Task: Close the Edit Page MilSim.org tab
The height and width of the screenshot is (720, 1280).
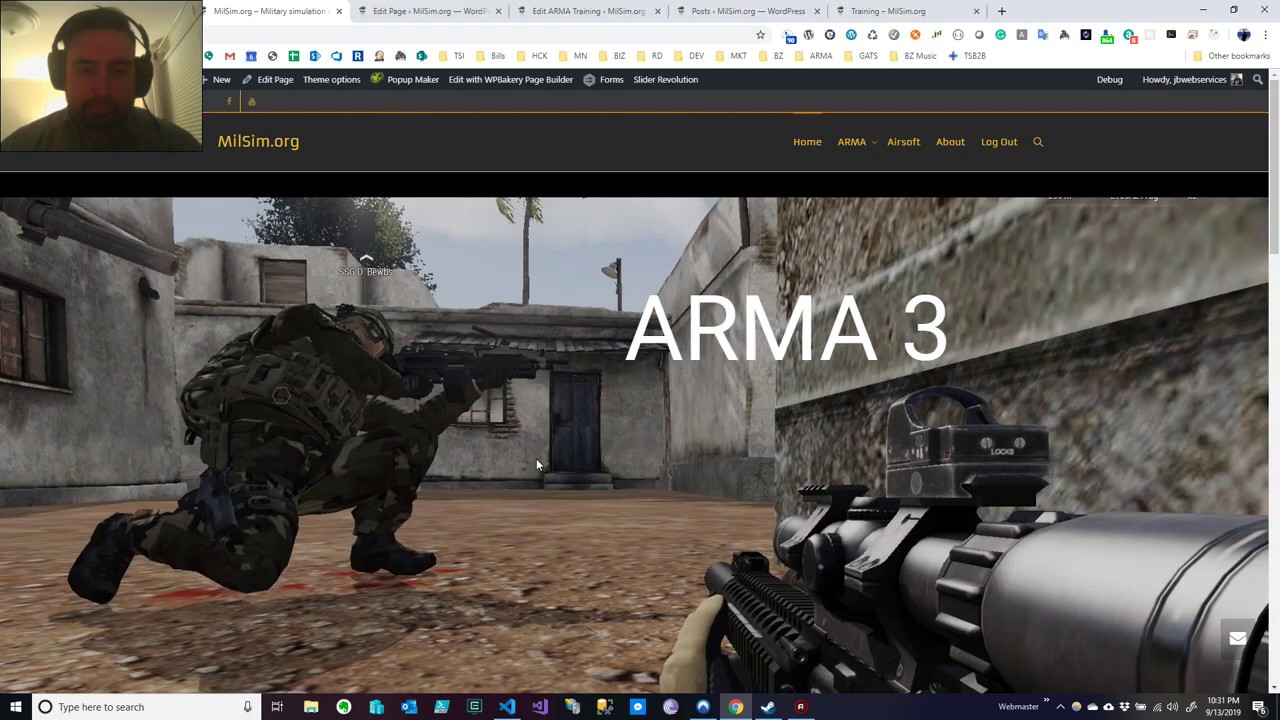Action: [x=498, y=11]
